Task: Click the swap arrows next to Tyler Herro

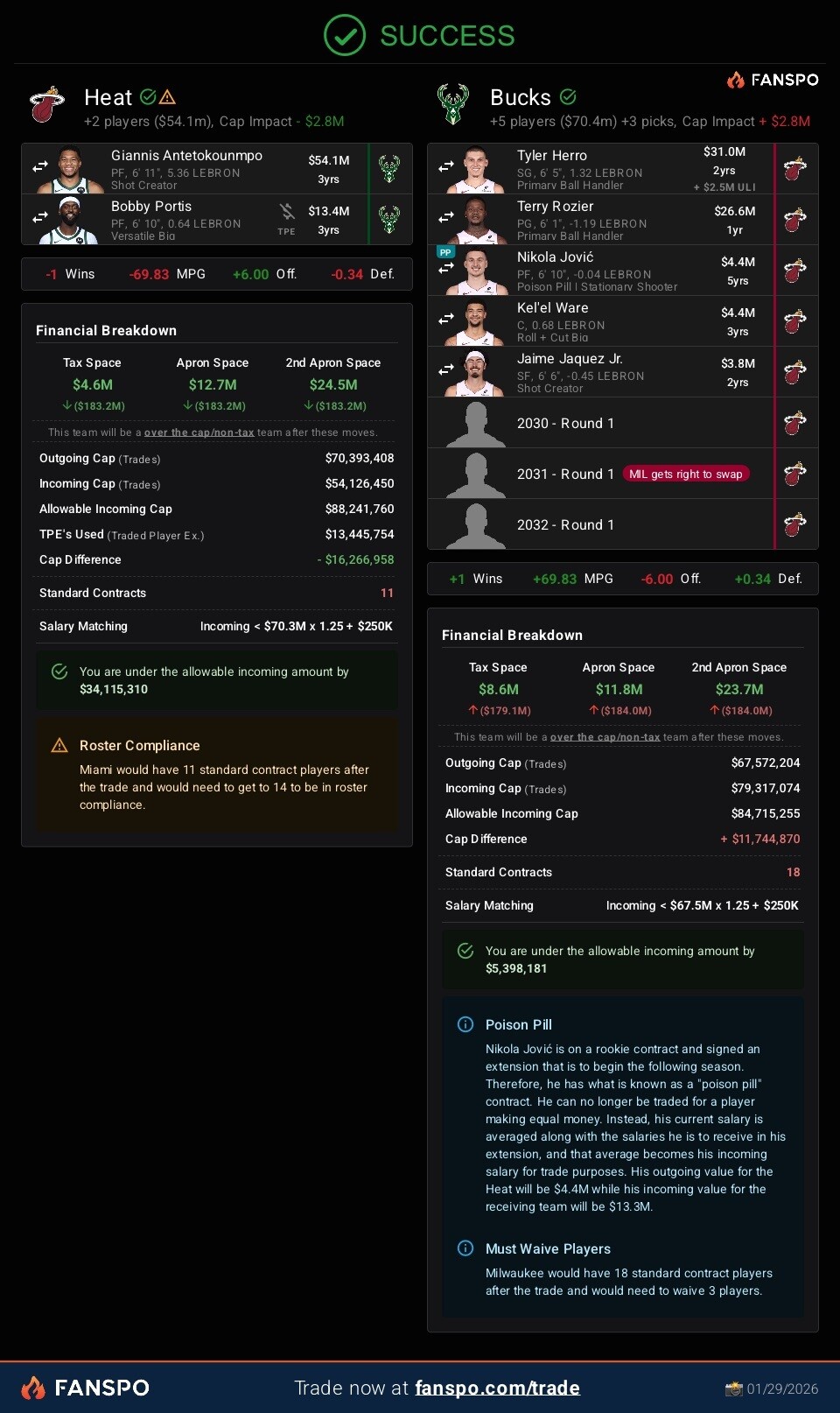Action: (446, 165)
